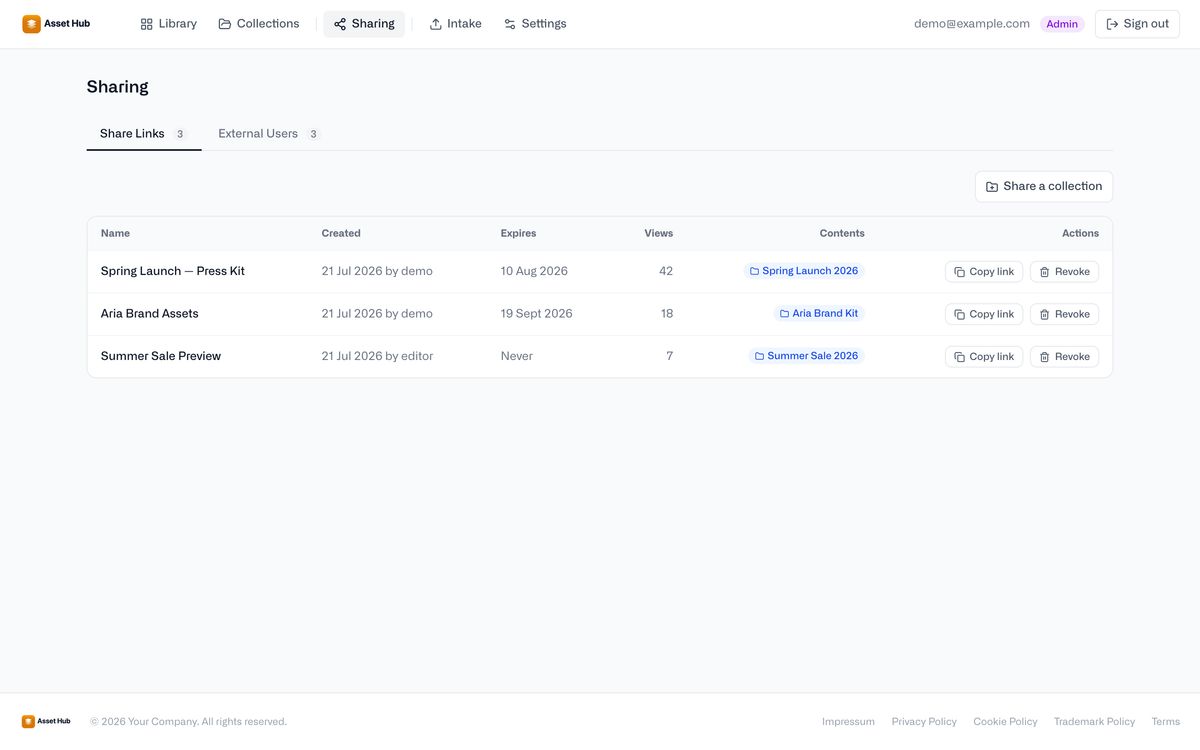Click 21 Jul 2026 by editor cell
Viewport: 1200px width, 750px height.
tap(377, 356)
